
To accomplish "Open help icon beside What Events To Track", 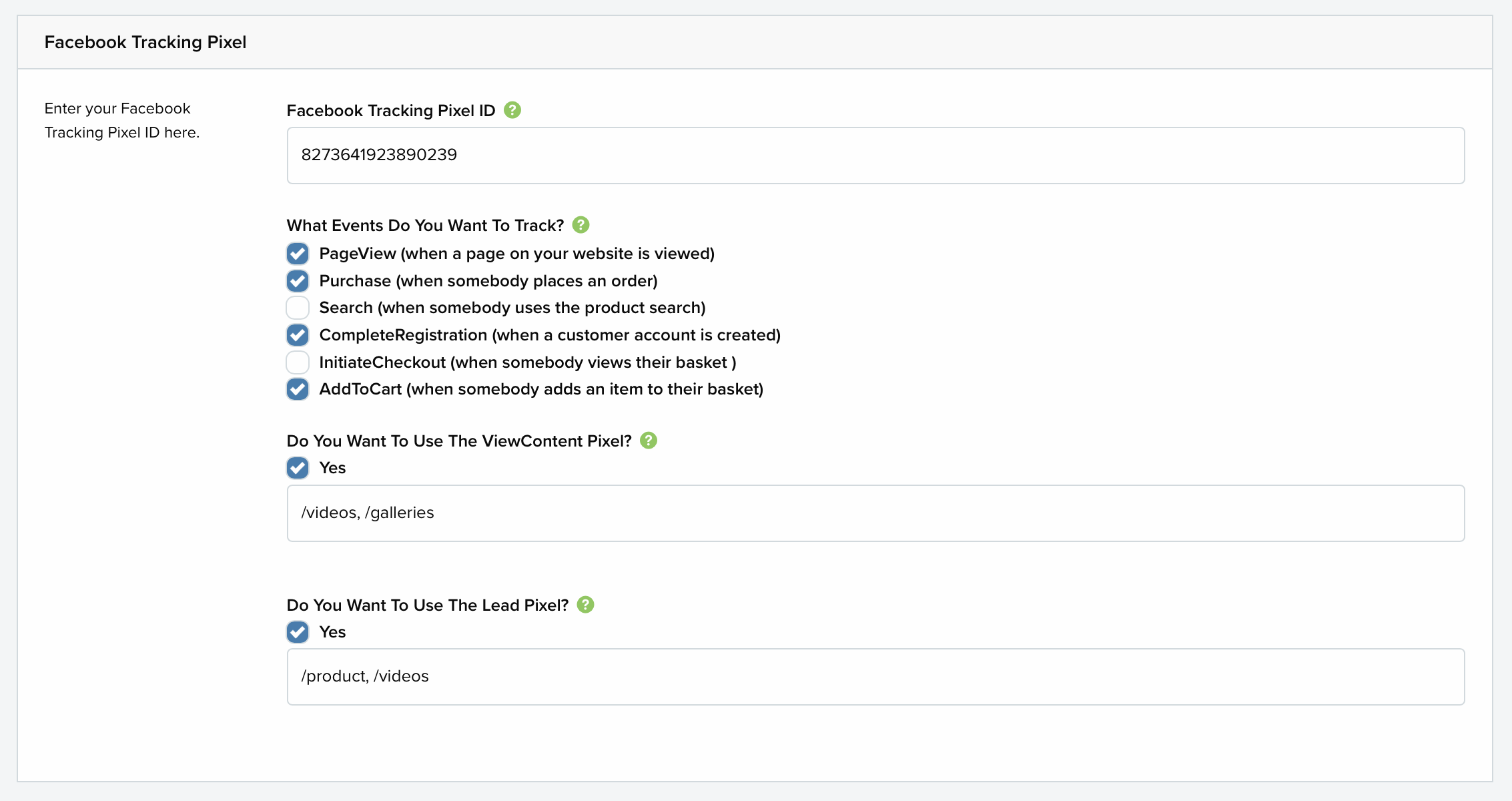I will coord(581,225).
